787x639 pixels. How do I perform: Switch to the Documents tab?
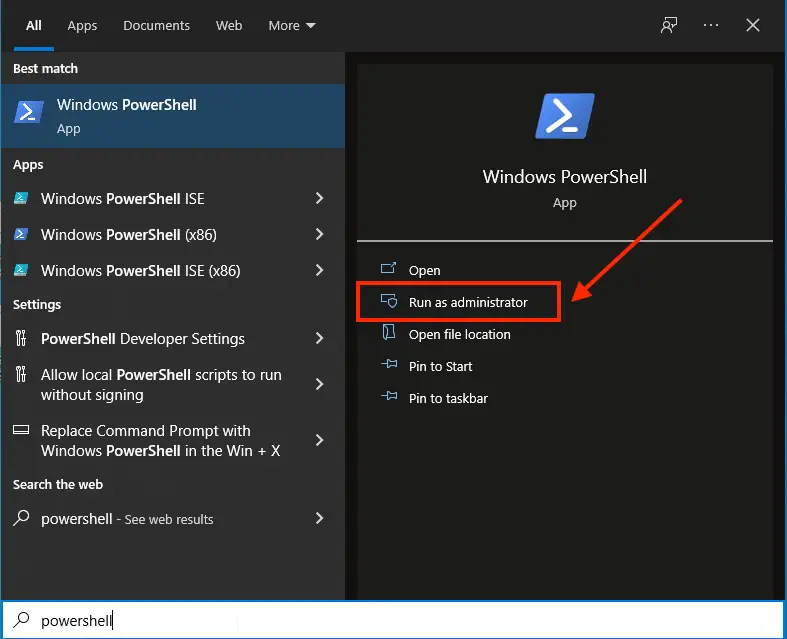156,25
